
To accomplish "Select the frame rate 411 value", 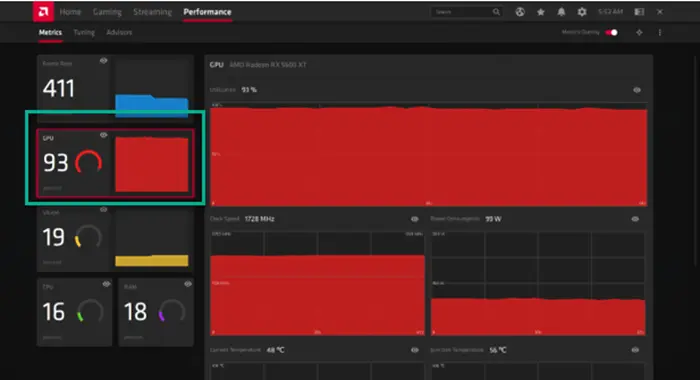I will pyautogui.click(x=58, y=88).
